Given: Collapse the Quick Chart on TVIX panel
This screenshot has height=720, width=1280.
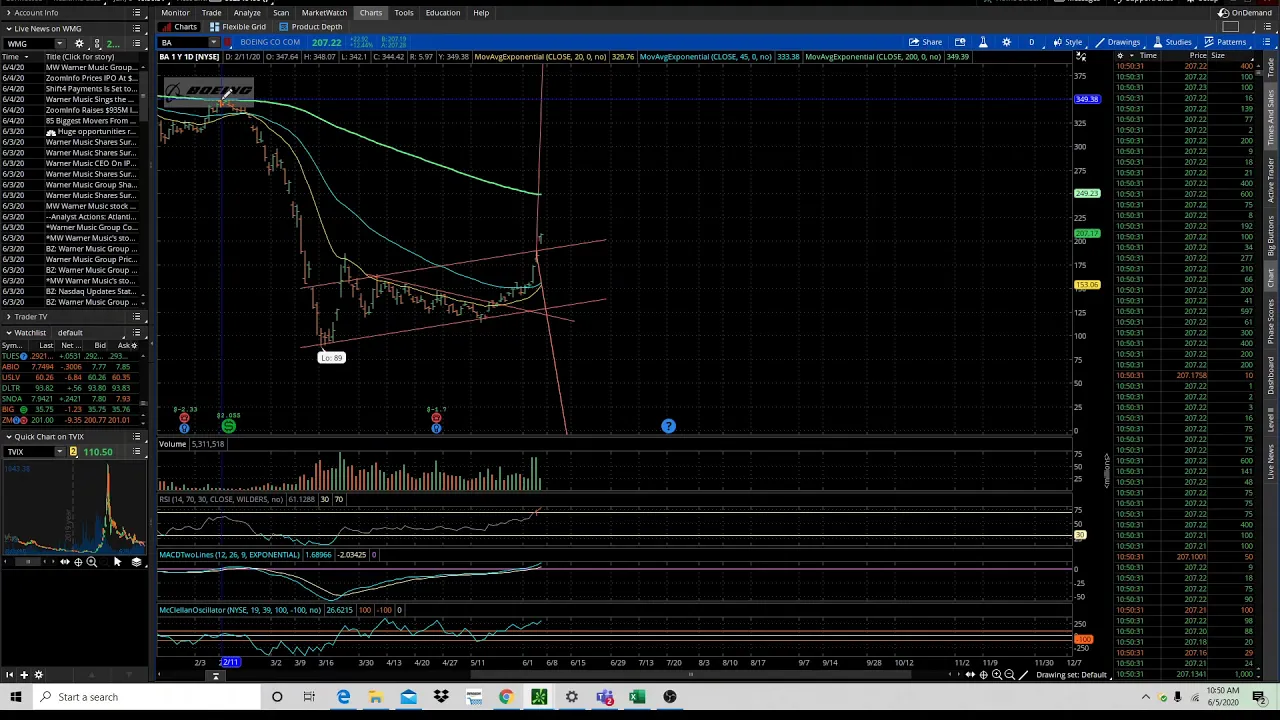Looking at the screenshot, I should tap(8, 437).
